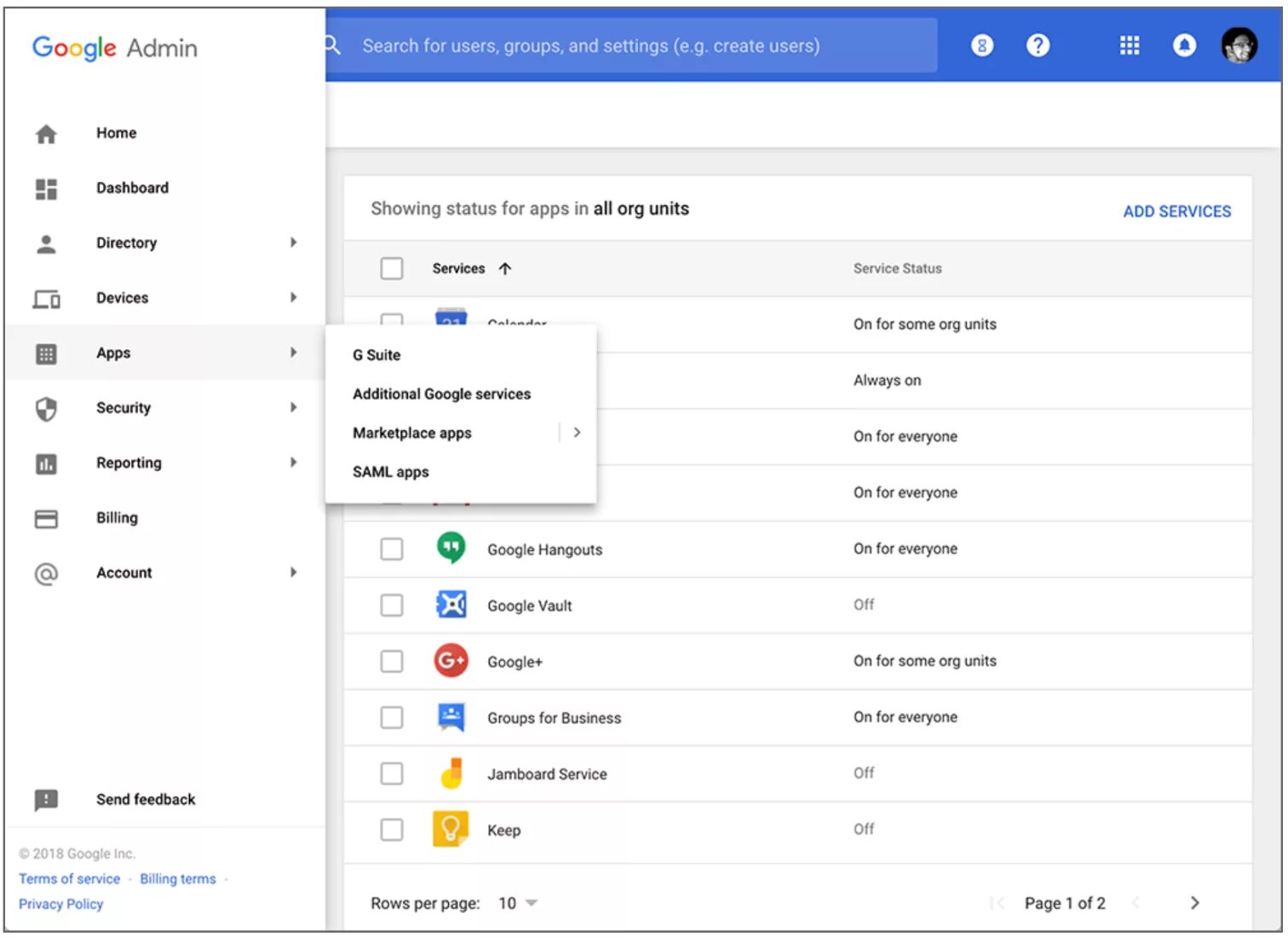Click the Google Vault service name

coord(529,606)
